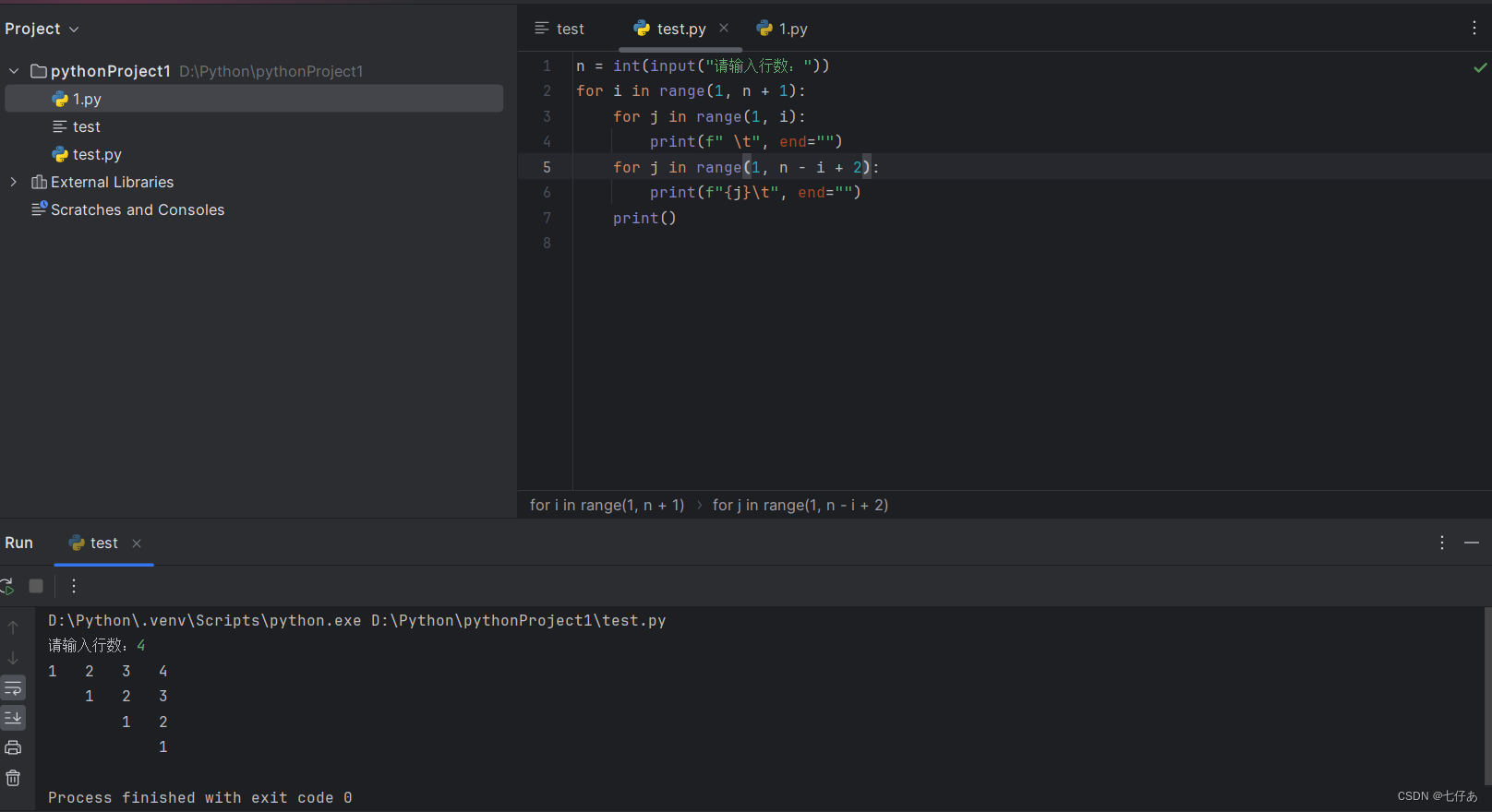This screenshot has width=1492, height=812.
Task: Open Run panel options menu
Action: (x=1442, y=543)
